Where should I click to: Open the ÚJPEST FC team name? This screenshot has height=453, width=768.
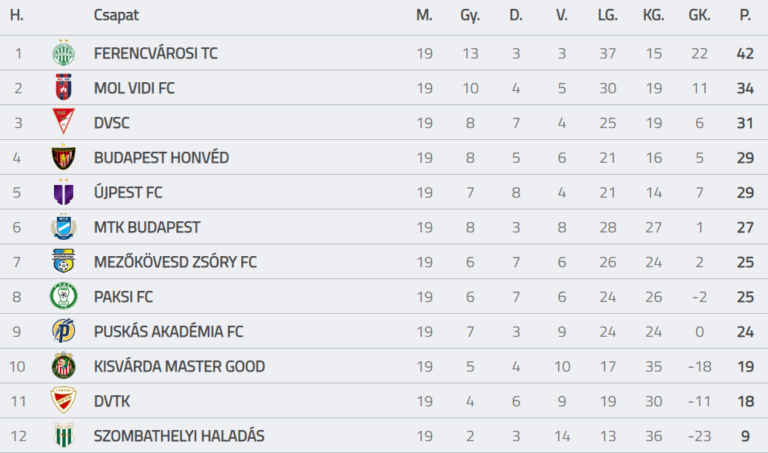click(128, 192)
